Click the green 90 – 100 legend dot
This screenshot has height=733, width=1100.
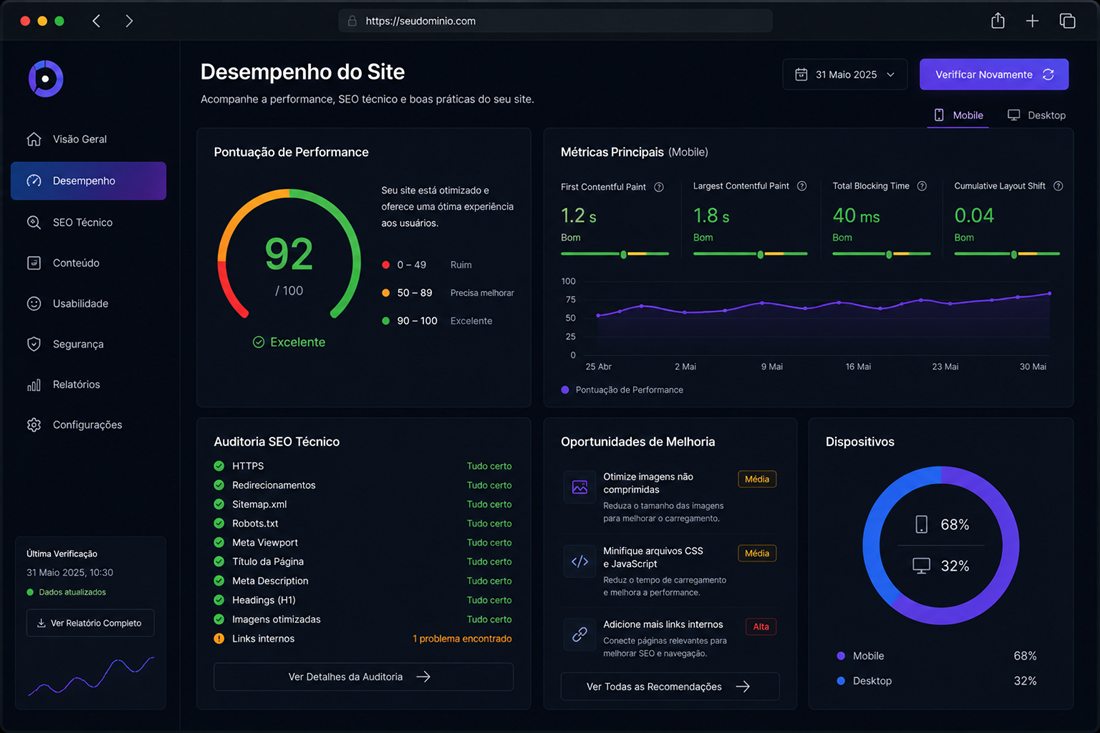click(x=386, y=321)
